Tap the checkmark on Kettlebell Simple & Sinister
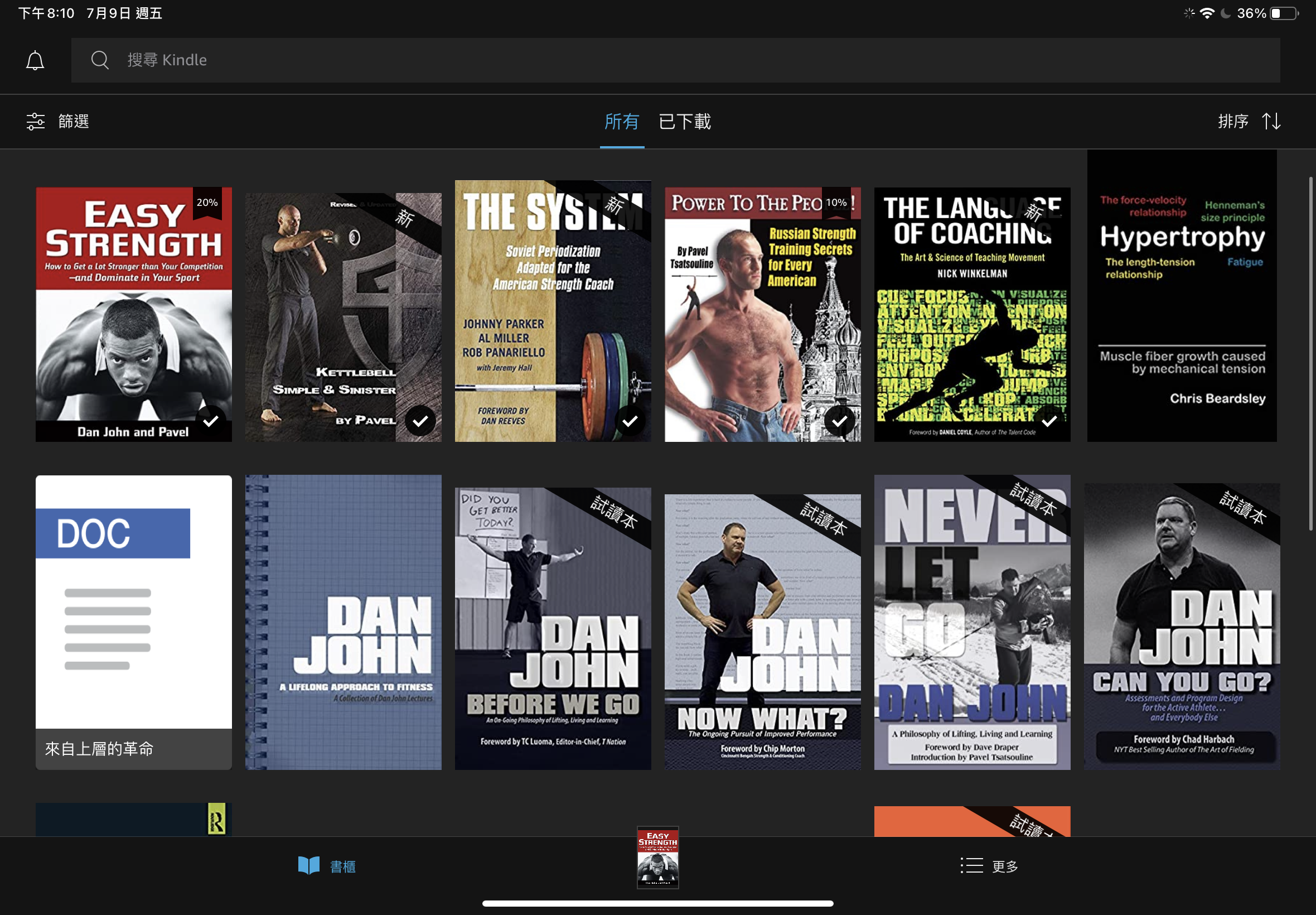 click(x=420, y=421)
